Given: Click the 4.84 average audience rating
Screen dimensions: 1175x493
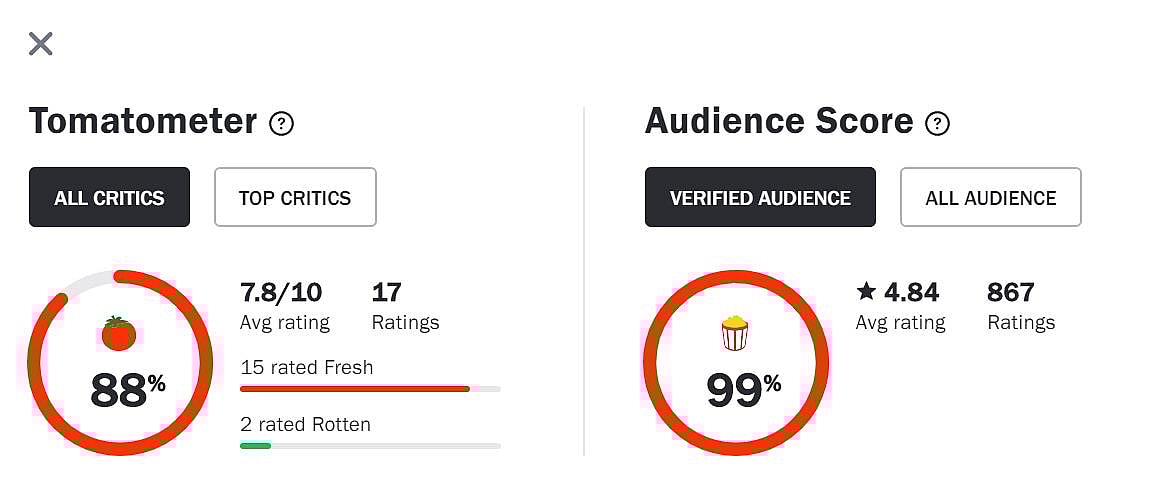Looking at the screenshot, I should click(x=911, y=293).
